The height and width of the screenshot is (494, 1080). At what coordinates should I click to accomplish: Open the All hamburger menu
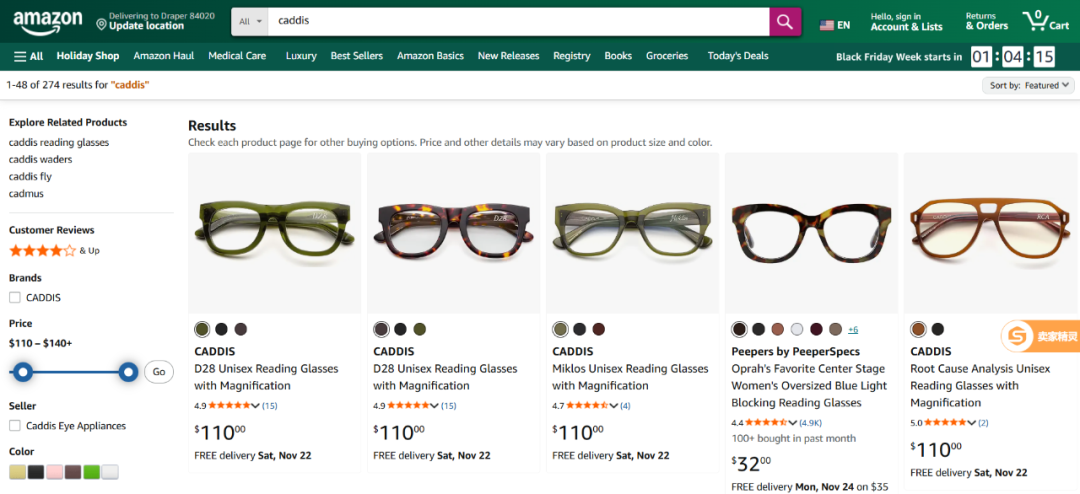point(28,56)
